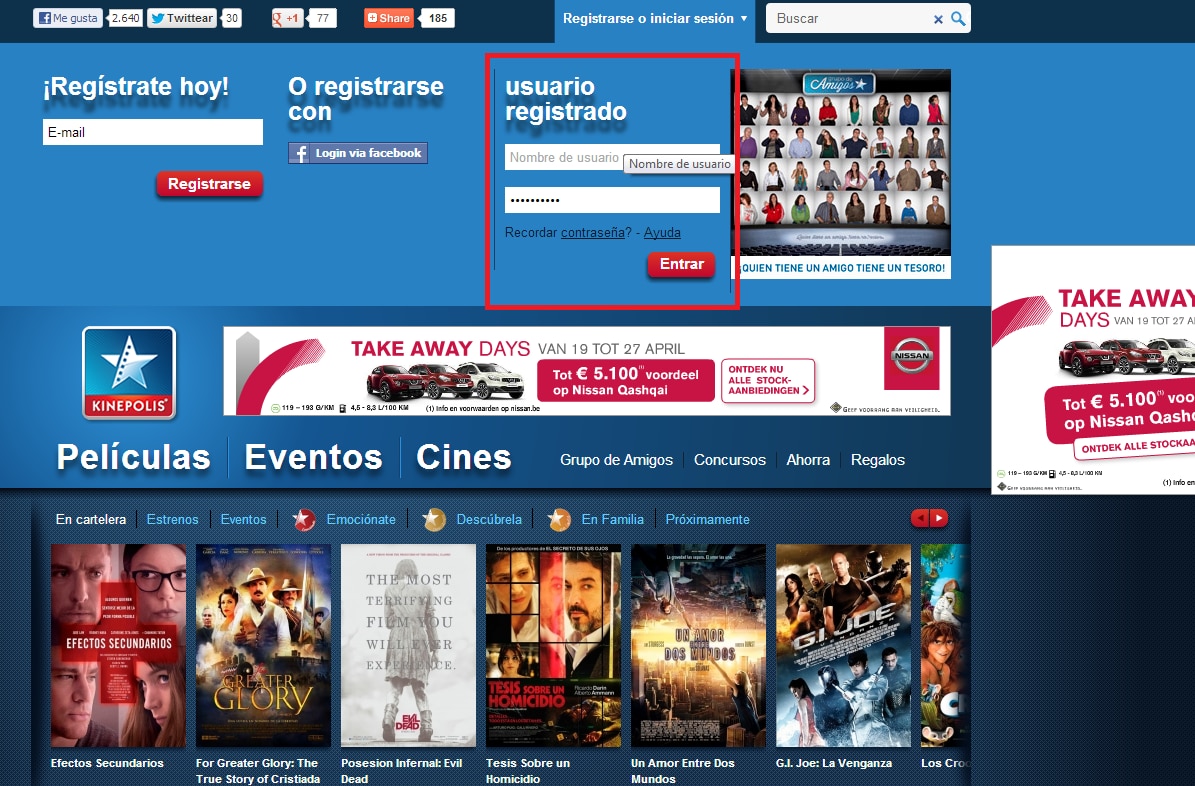This screenshot has width=1195, height=786.
Task: Open the Películas main menu
Action: pyautogui.click(x=133, y=457)
